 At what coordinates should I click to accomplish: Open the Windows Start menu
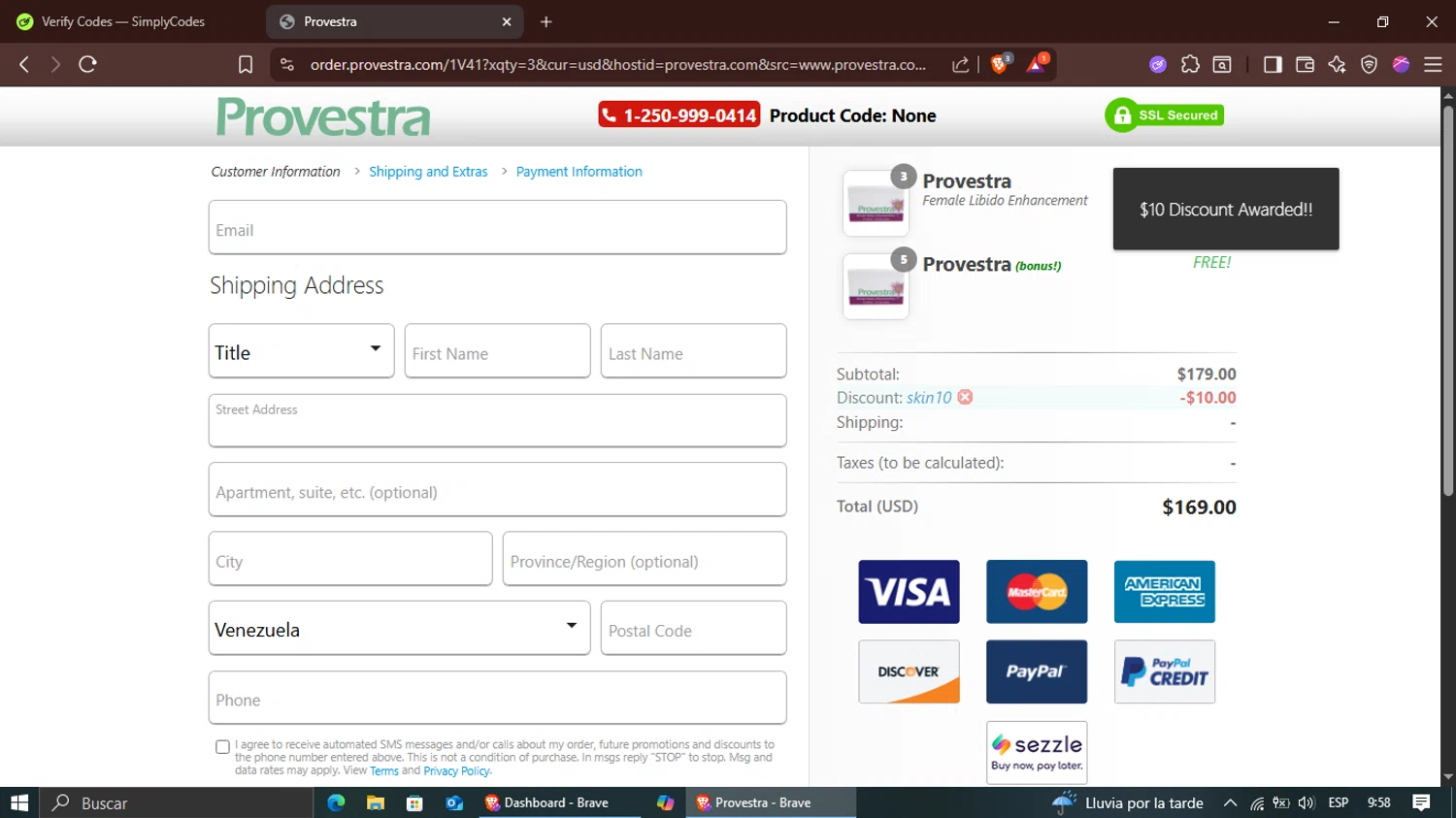point(19,802)
